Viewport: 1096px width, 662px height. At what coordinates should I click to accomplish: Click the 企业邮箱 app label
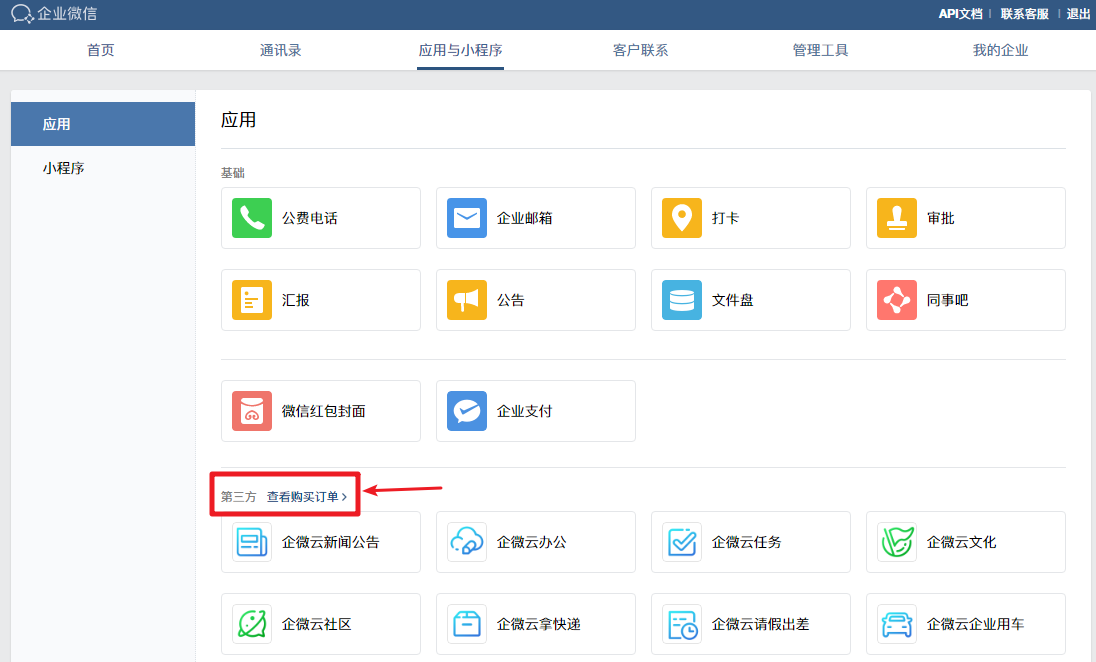tap(524, 218)
